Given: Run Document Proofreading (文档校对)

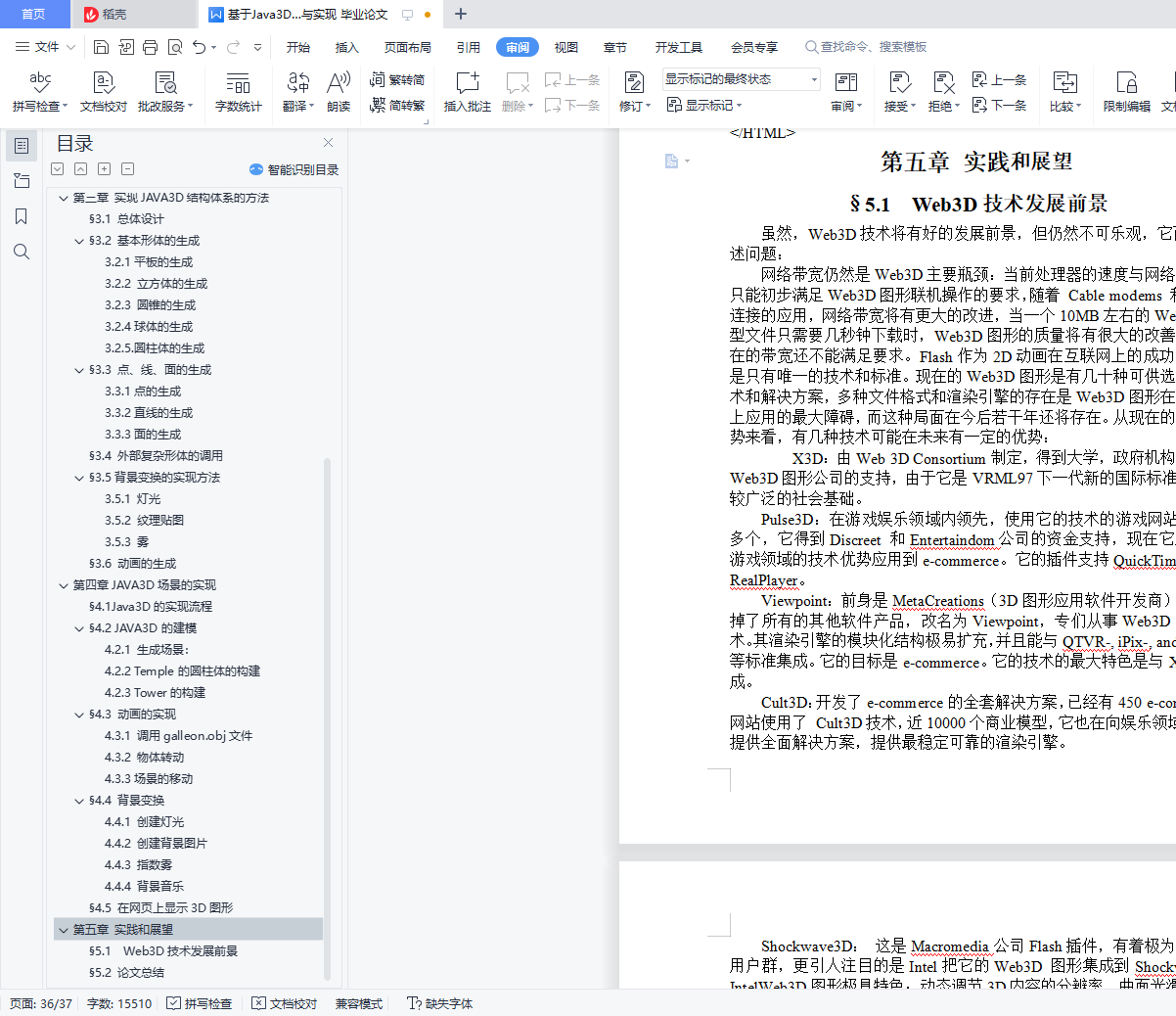Looking at the screenshot, I should click(104, 92).
